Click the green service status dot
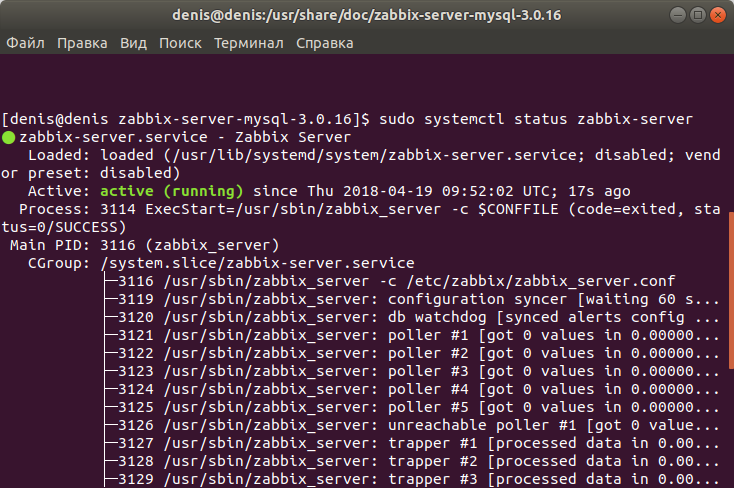This screenshot has height=488, width=734. pos(8,138)
